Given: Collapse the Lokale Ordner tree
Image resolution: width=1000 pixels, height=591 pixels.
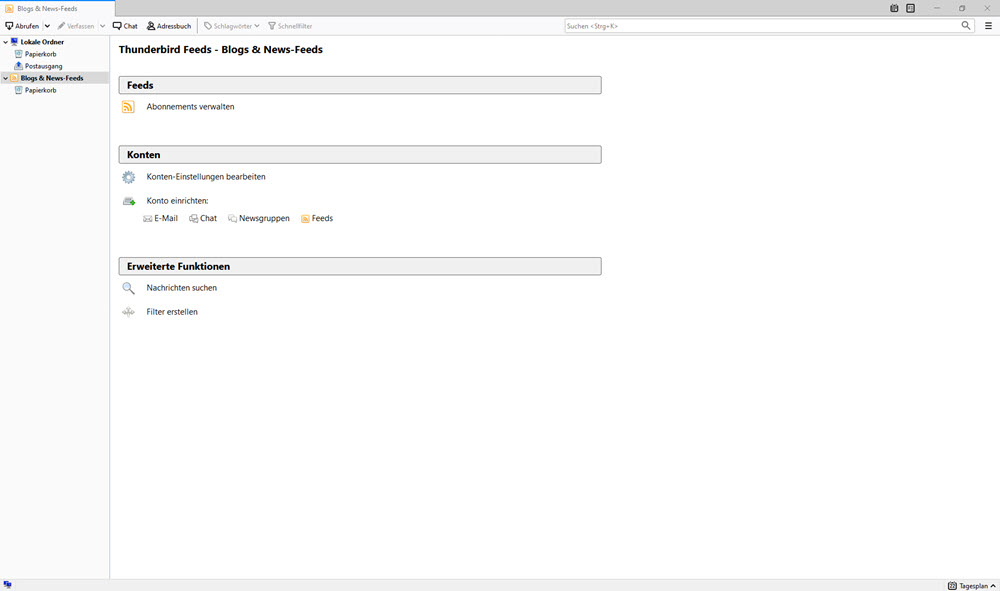Looking at the screenshot, I should coord(5,42).
